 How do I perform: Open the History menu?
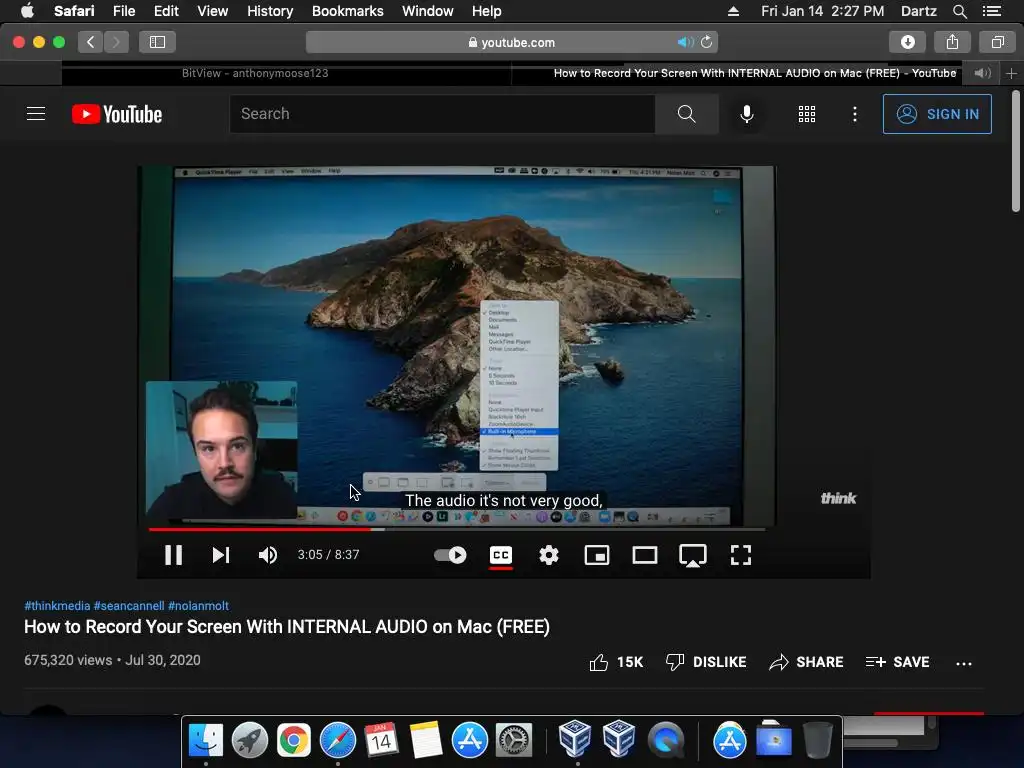(270, 11)
